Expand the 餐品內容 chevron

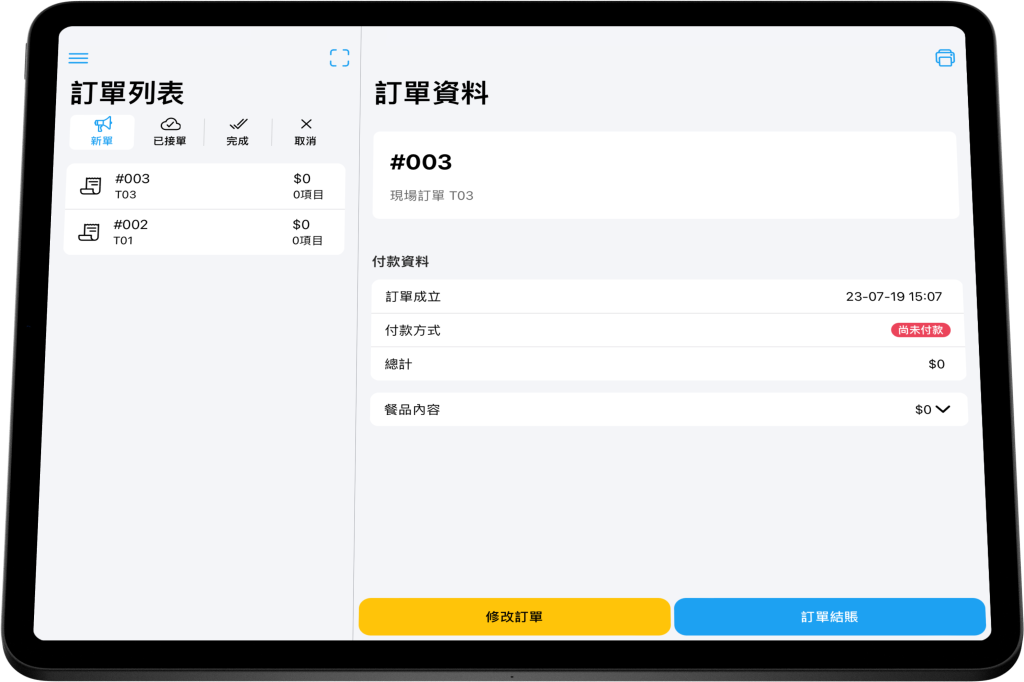pos(942,409)
